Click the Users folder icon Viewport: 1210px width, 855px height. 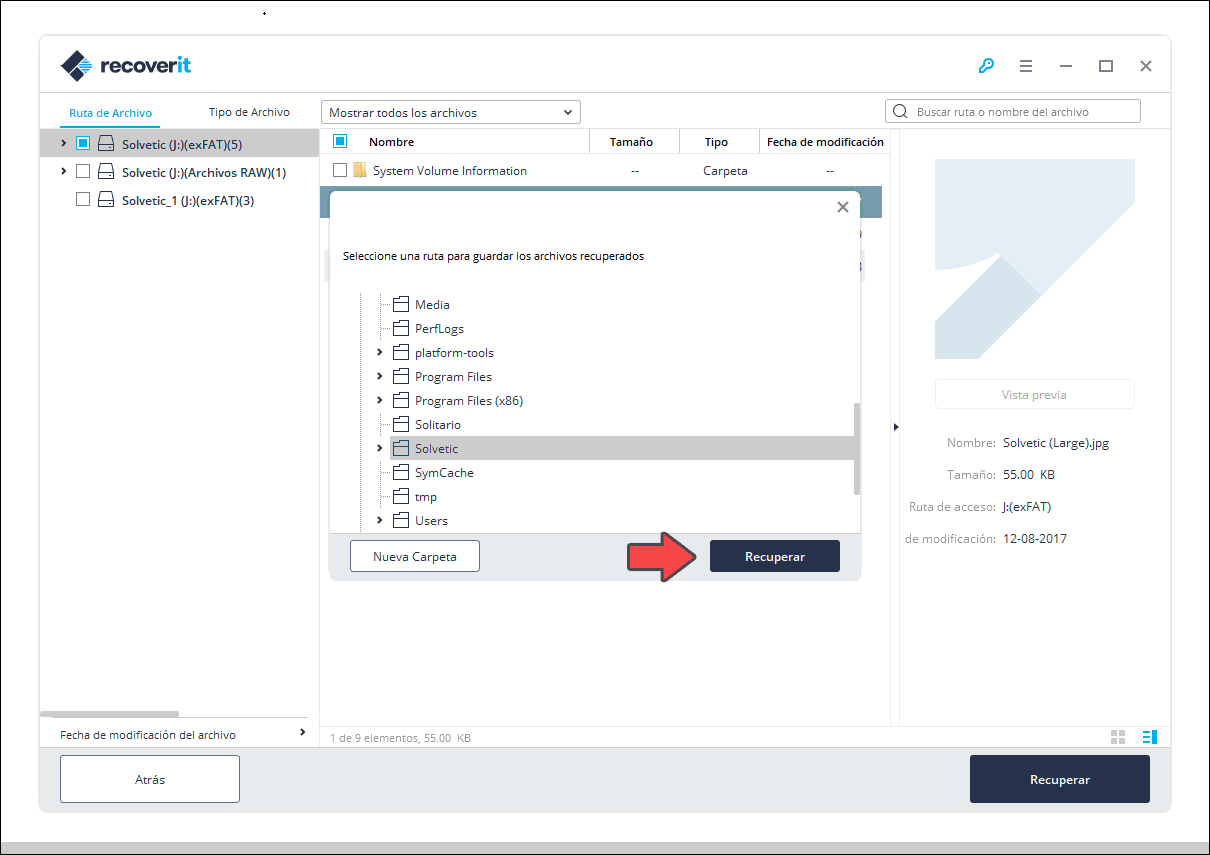point(401,520)
